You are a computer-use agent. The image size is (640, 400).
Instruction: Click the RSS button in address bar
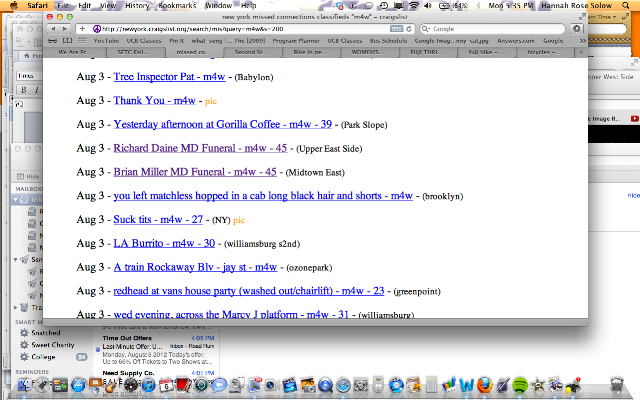396,29
